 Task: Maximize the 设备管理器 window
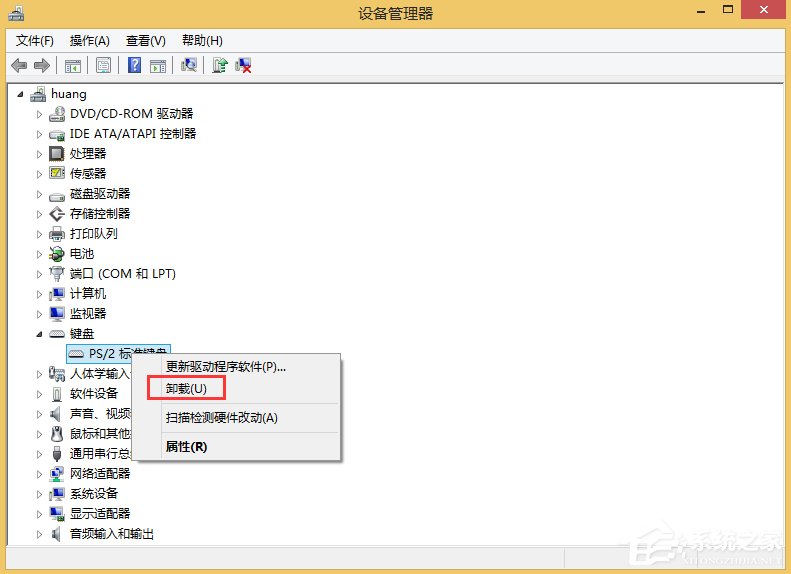click(x=727, y=10)
